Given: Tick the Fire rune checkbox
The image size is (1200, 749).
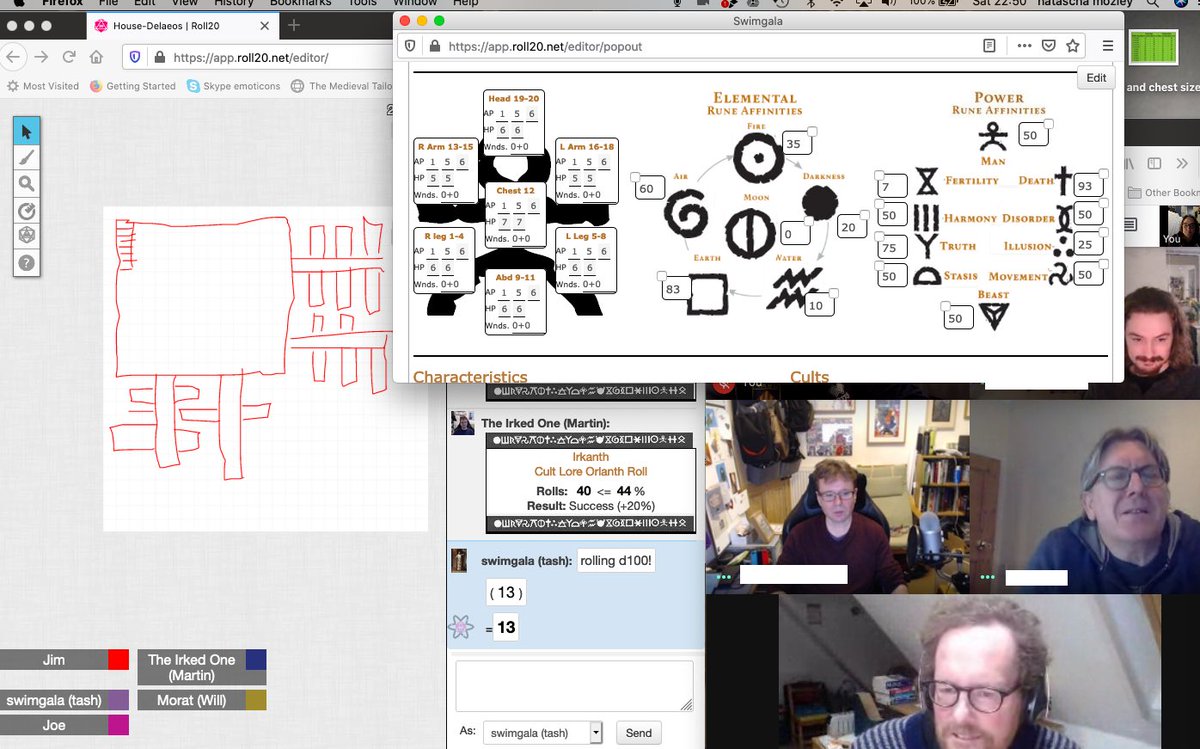Looking at the screenshot, I should click(x=812, y=132).
